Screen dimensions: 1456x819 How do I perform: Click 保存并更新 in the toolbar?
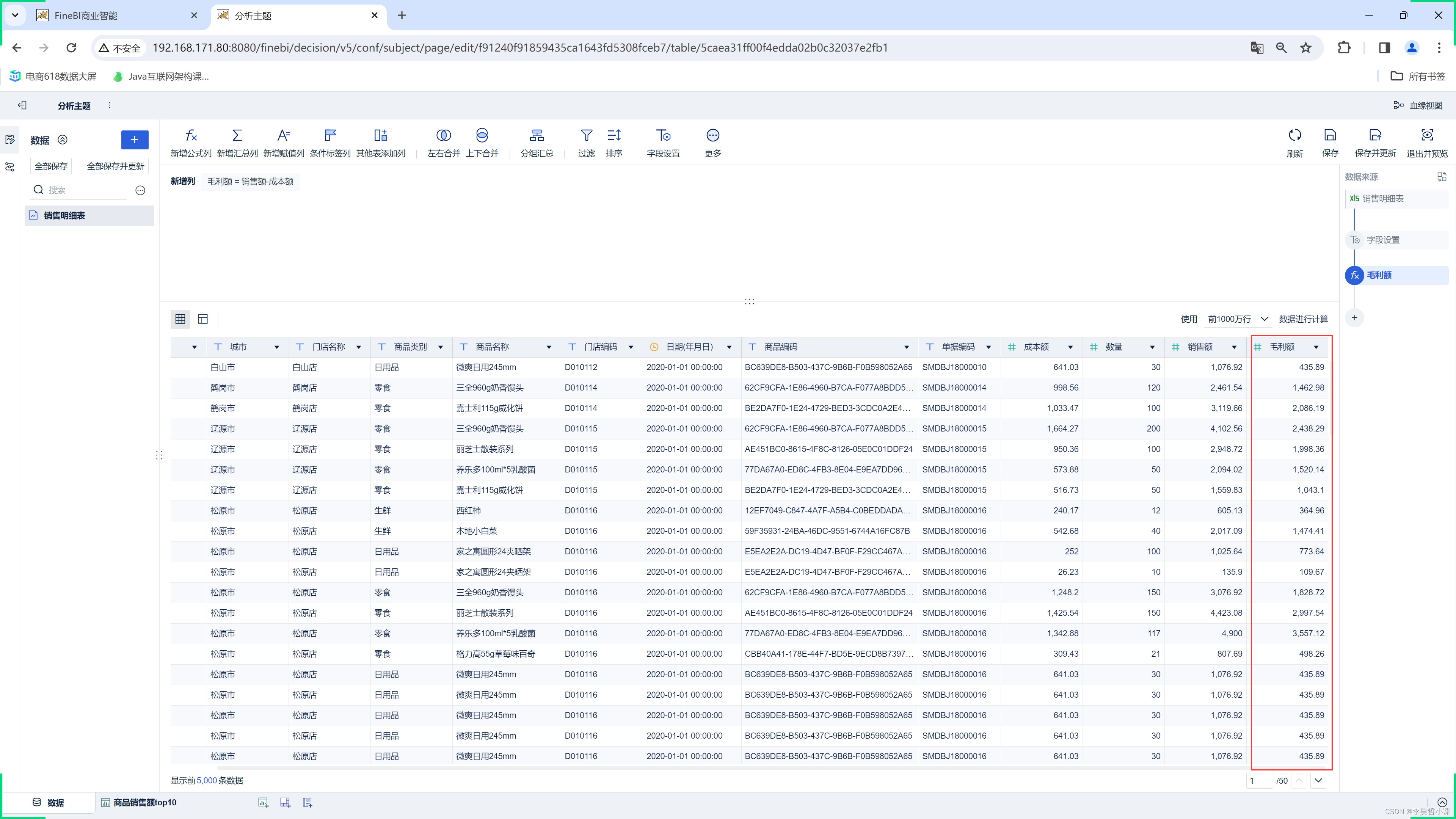(x=1375, y=143)
